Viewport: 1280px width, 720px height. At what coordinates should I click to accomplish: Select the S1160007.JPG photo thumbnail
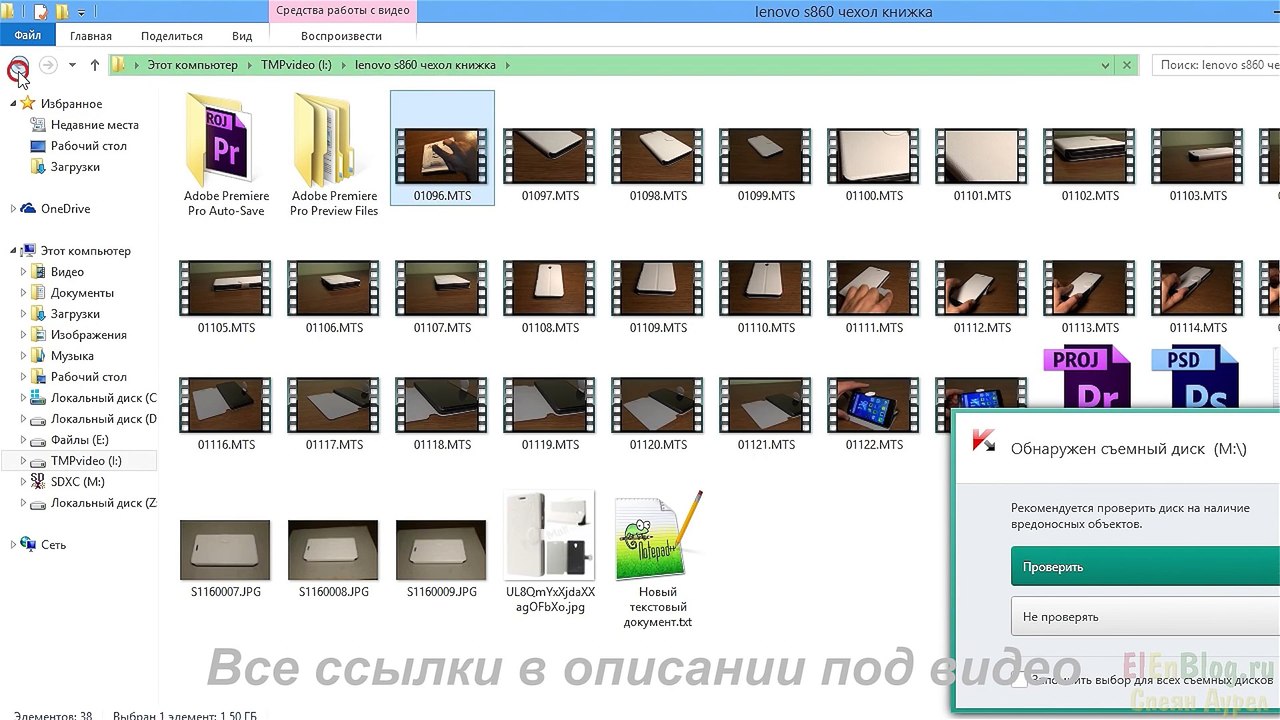(225, 550)
